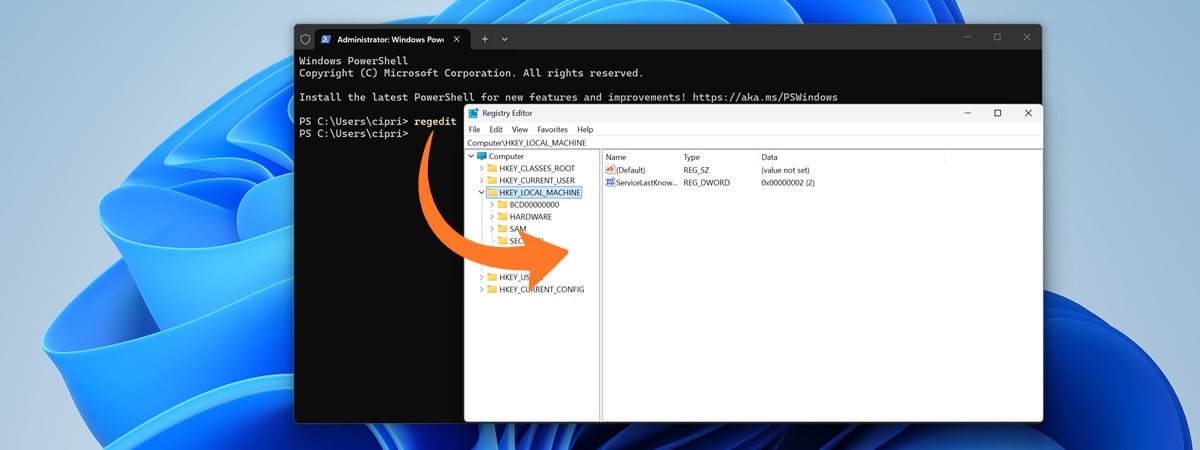1200x450 pixels.
Task: Select the HKEY_LOCAL_MACHINE tree label
Action: tap(540, 192)
